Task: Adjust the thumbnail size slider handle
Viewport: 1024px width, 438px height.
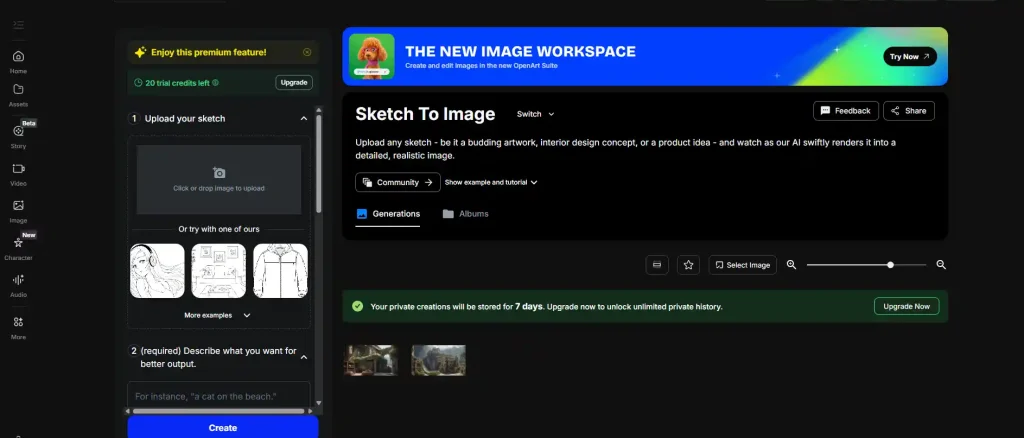Action: point(890,265)
